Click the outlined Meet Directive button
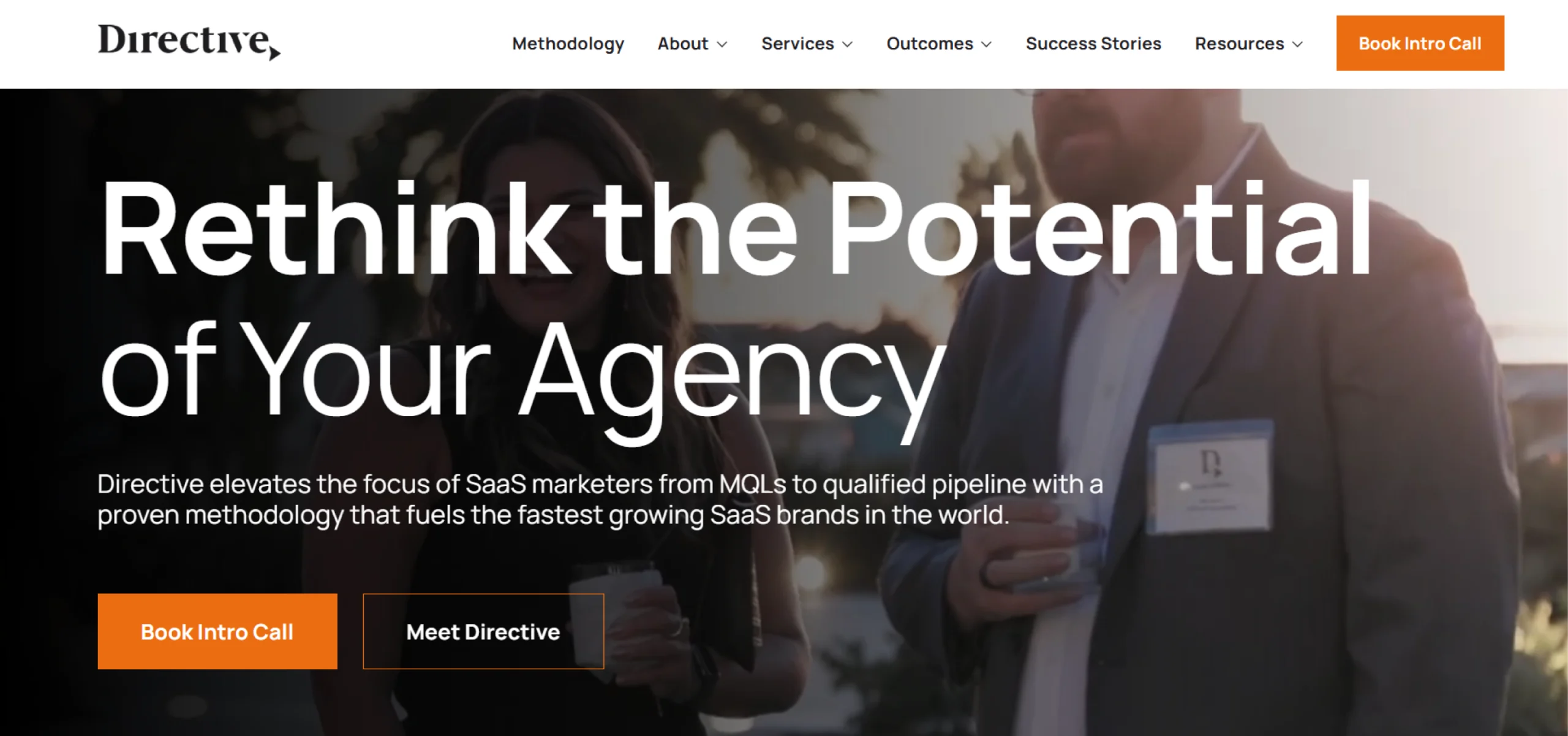The height and width of the screenshot is (736, 1568). (483, 631)
